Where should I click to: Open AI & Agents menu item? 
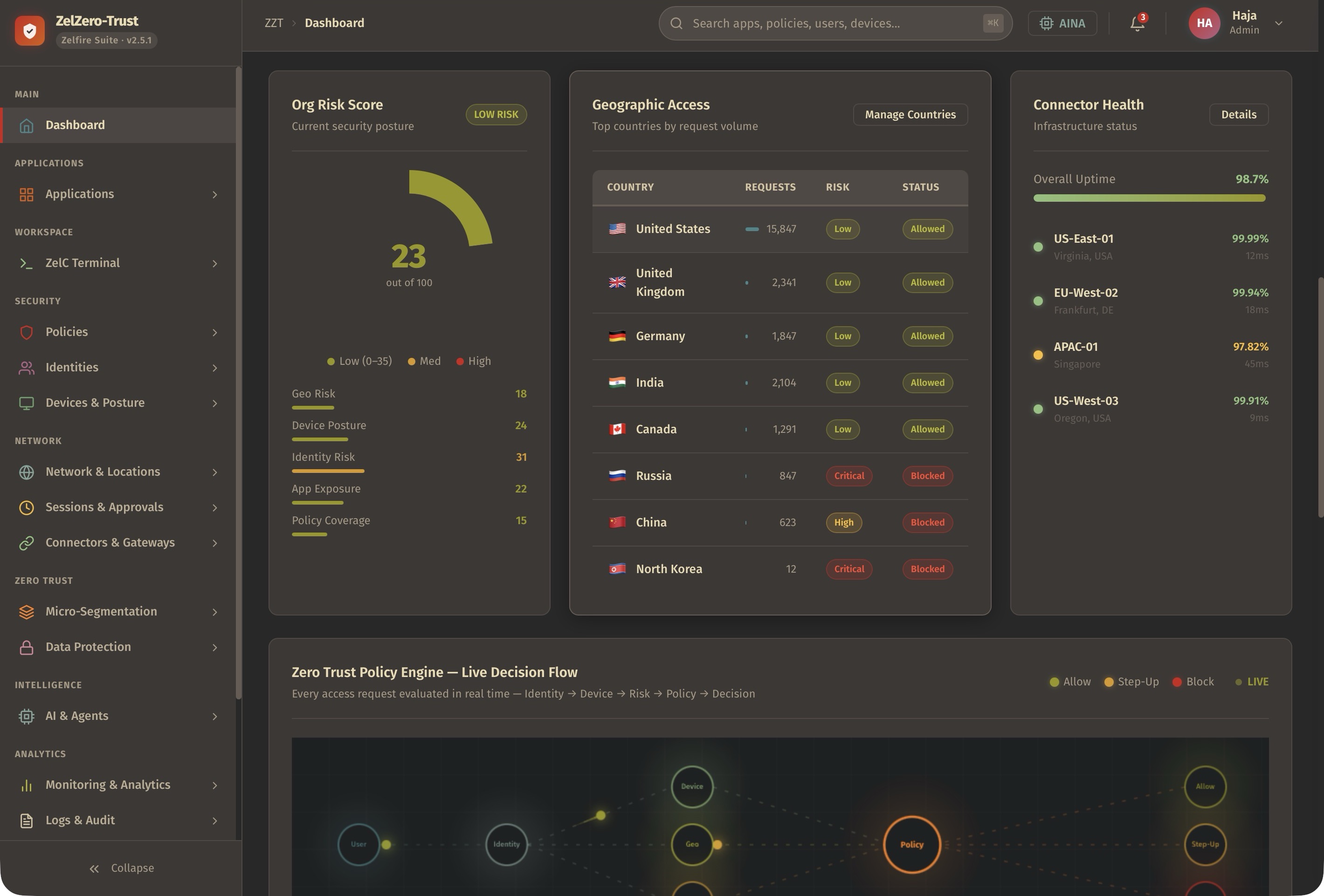[x=118, y=716]
